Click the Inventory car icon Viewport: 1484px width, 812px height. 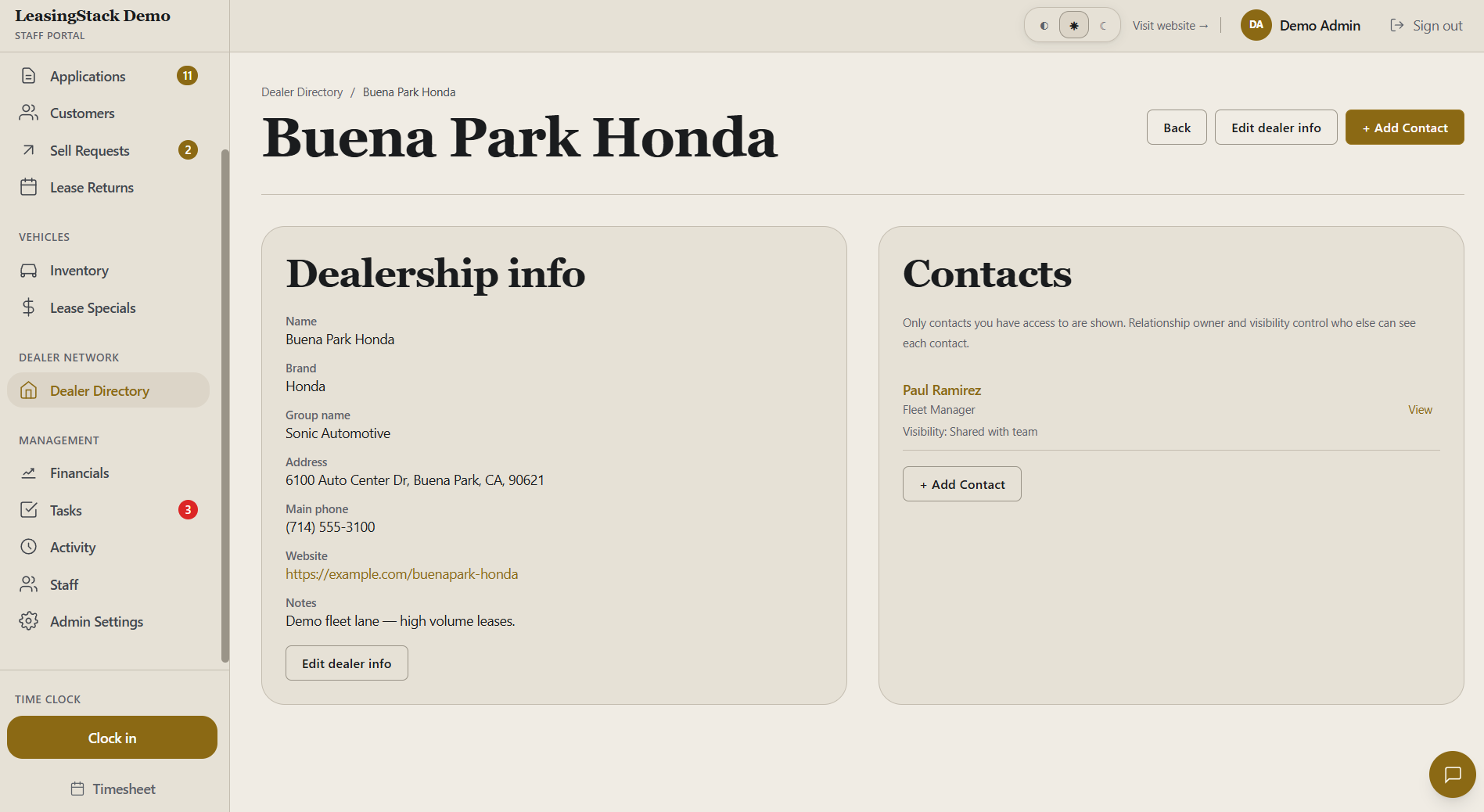(29, 271)
